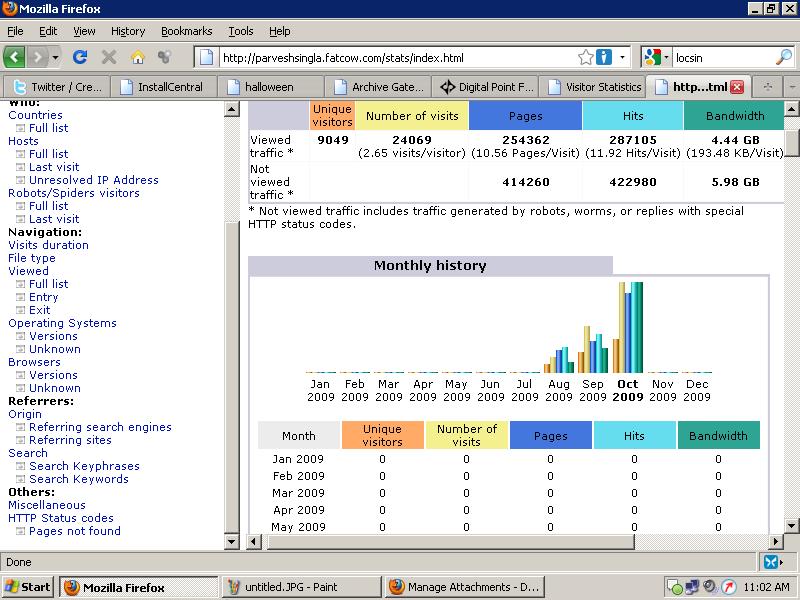Open the Referring search engines link
Screen dimensions: 800x600
tap(100, 427)
